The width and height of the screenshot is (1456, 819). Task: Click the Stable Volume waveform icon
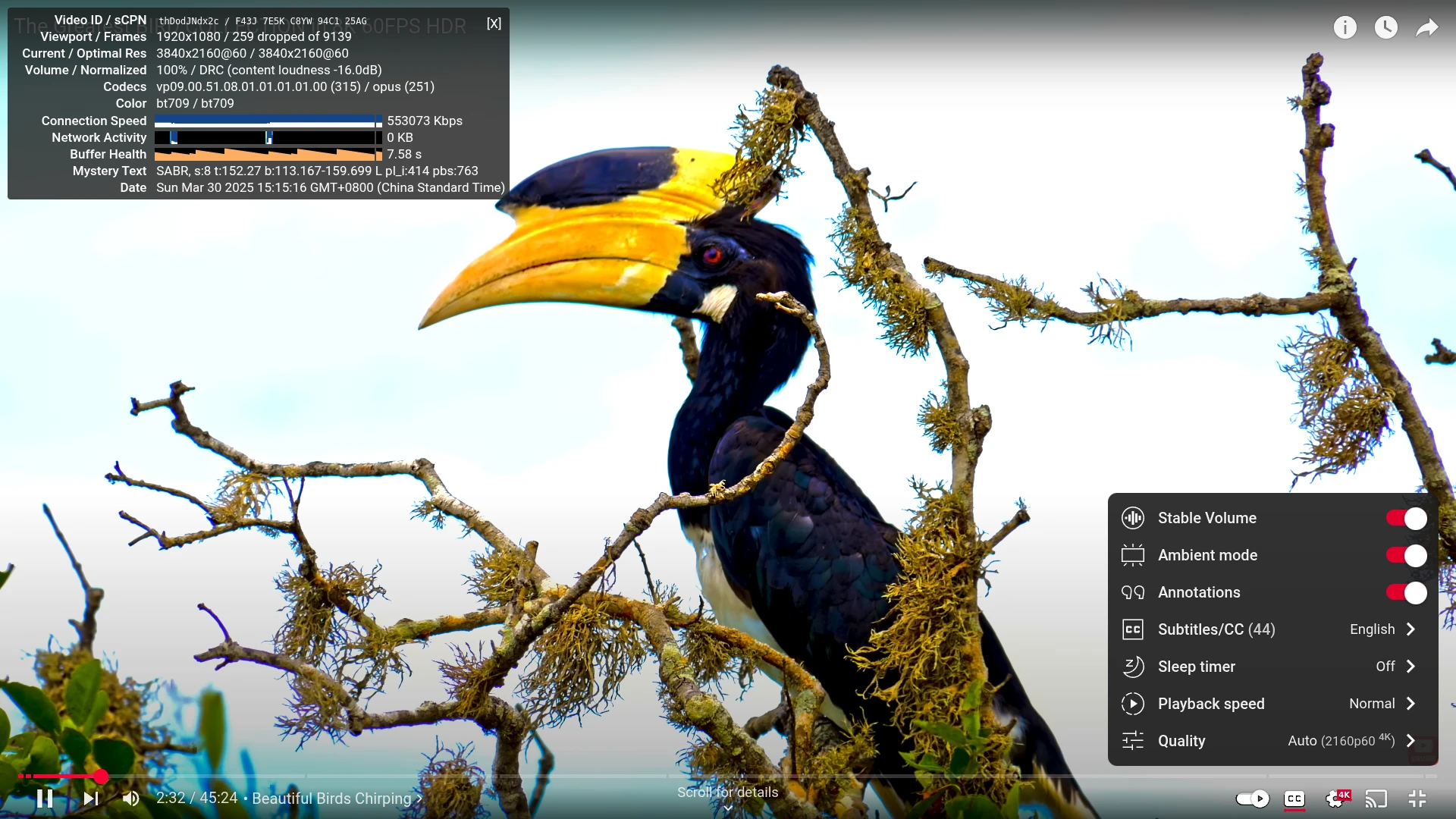1133,518
